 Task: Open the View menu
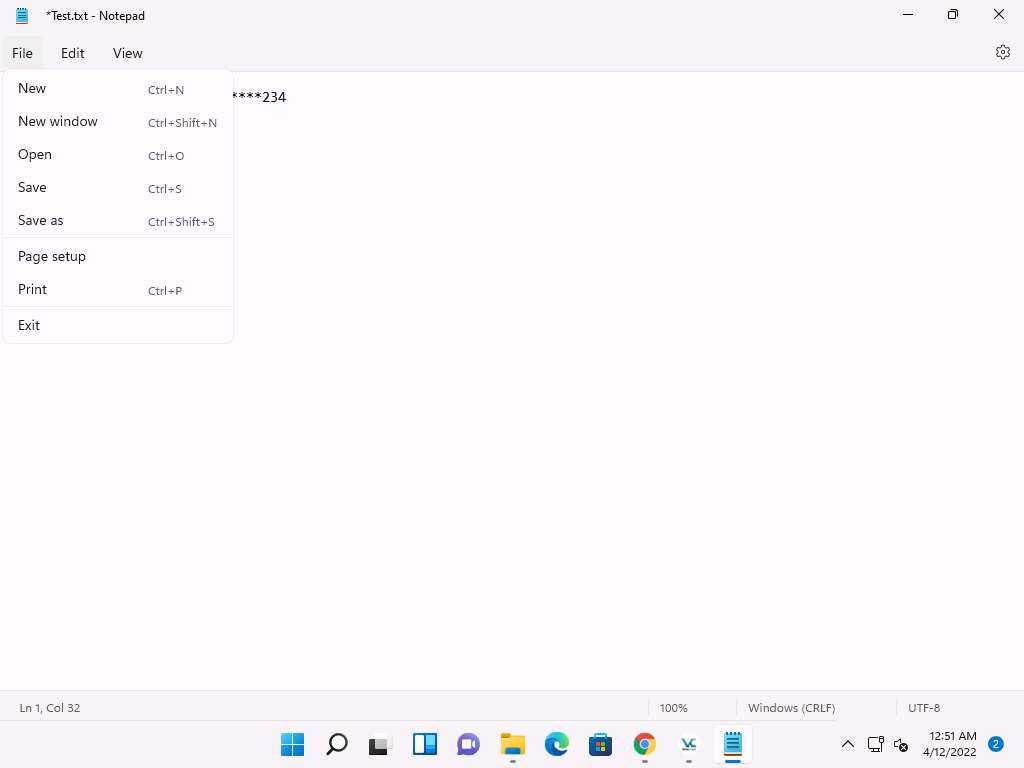click(127, 53)
